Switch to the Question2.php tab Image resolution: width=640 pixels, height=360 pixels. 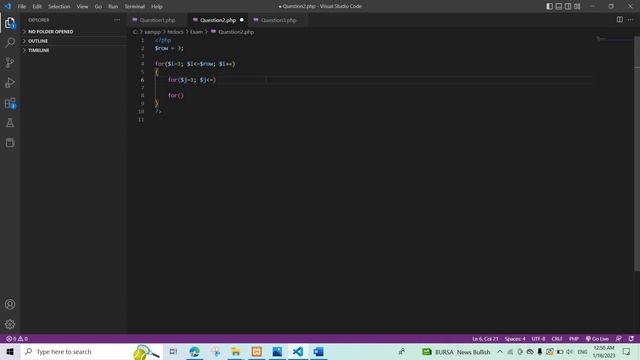[x=218, y=20]
